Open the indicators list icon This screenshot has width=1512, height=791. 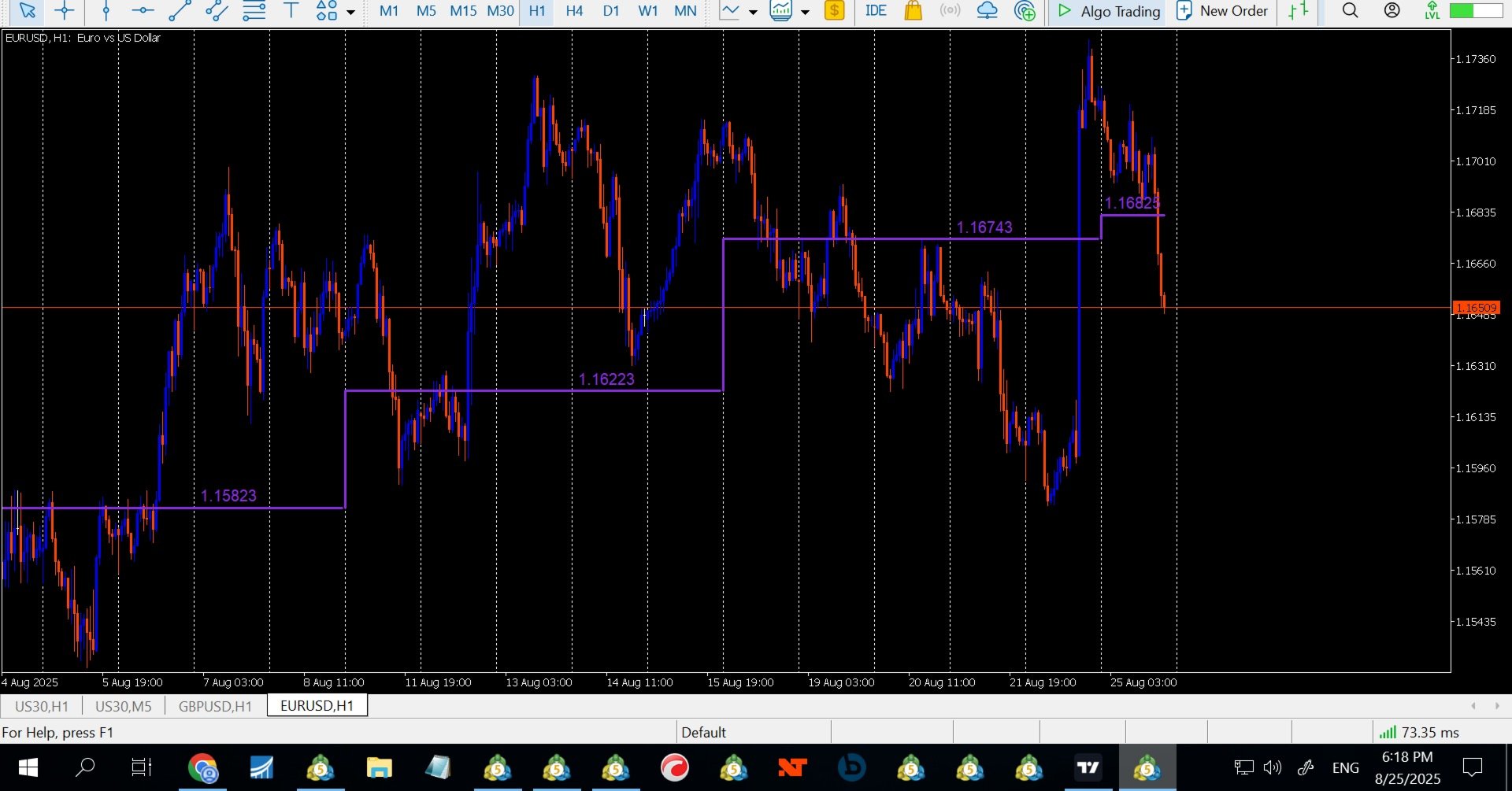click(781, 11)
